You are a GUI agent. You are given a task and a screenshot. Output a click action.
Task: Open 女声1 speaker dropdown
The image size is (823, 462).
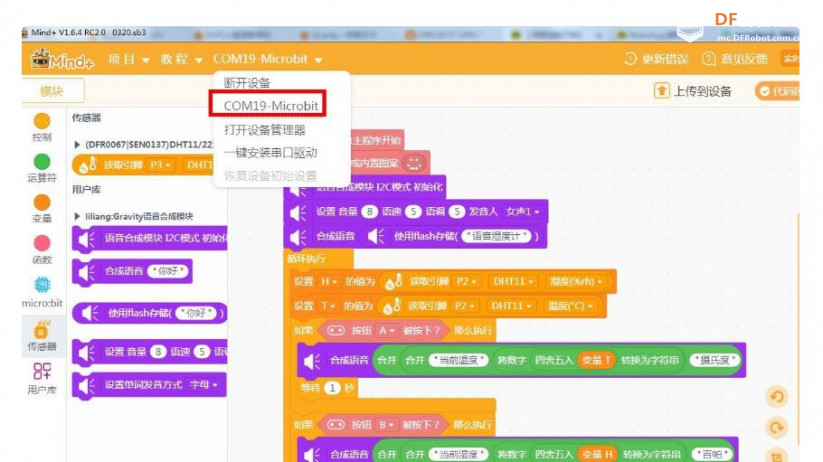tap(522, 212)
